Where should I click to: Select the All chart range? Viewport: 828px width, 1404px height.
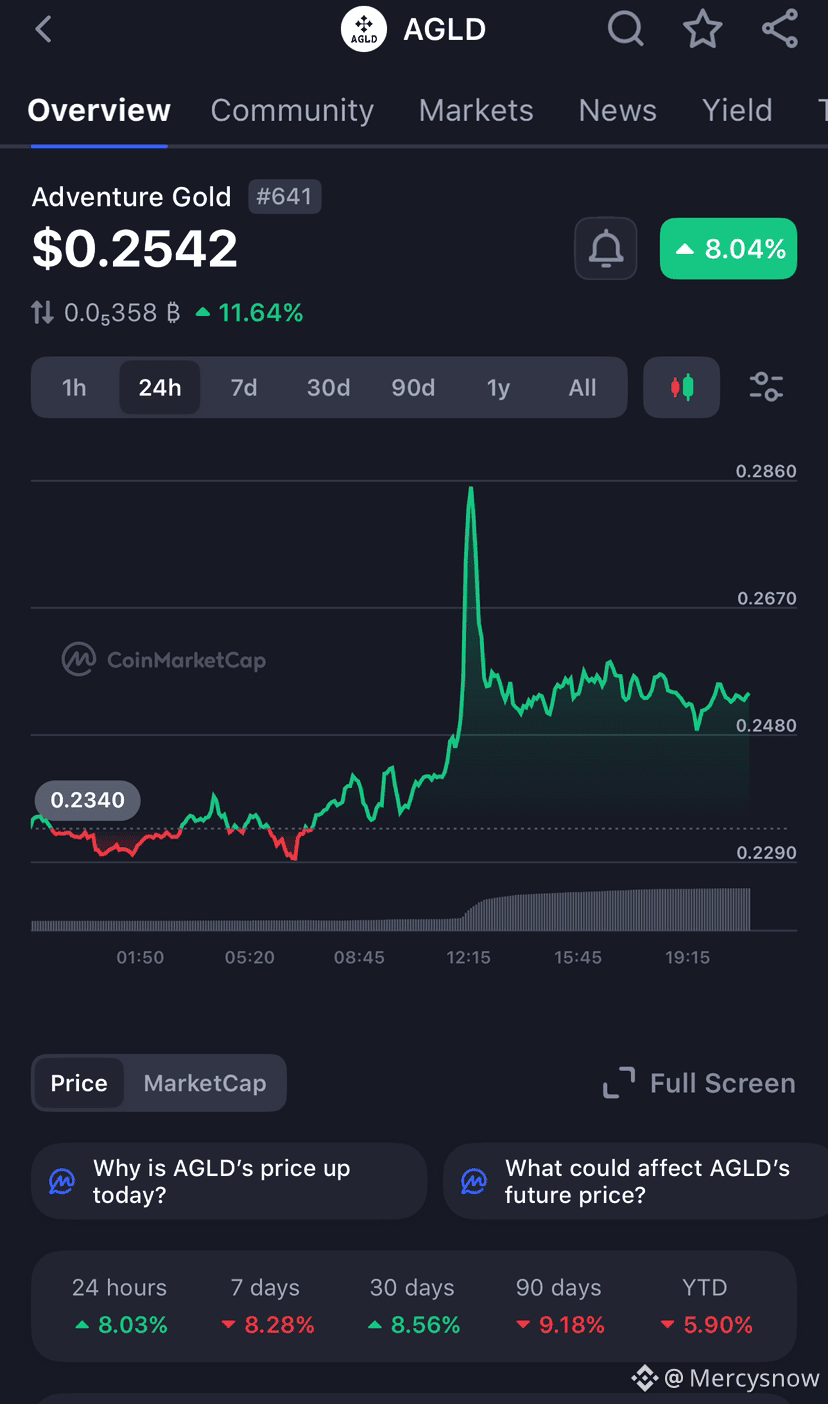(x=582, y=387)
